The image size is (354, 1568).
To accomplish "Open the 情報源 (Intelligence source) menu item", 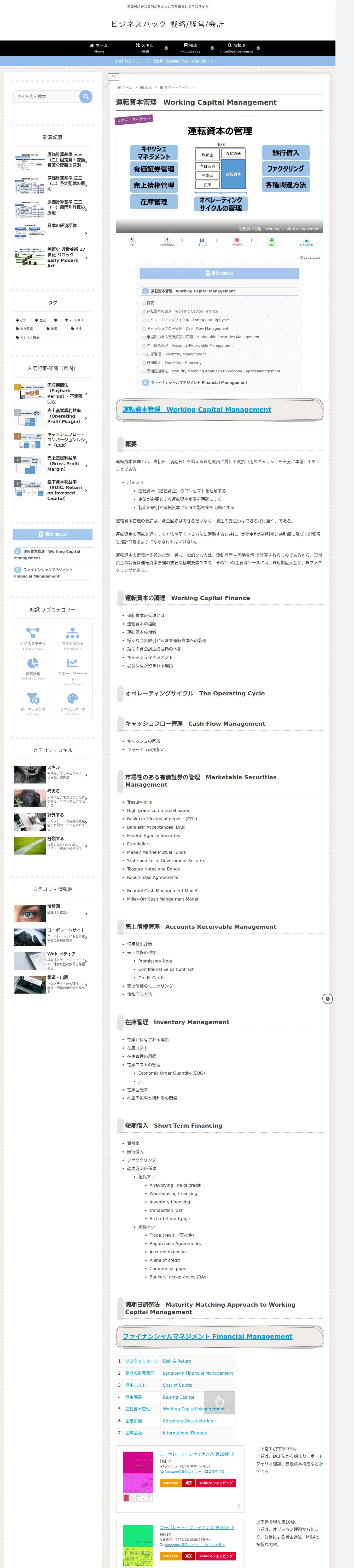I will click(x=237, y=48).
